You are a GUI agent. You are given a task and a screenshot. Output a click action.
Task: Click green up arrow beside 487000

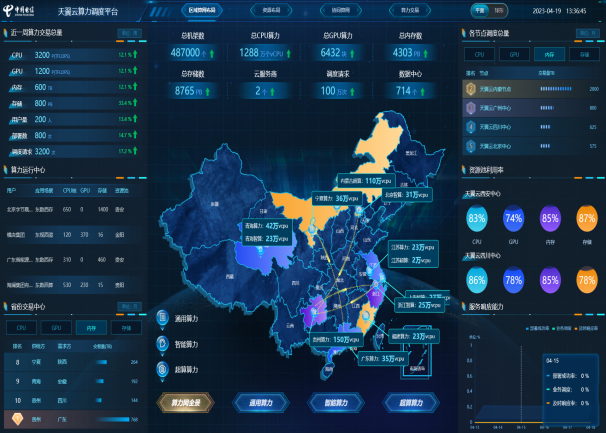coord(212,54)
